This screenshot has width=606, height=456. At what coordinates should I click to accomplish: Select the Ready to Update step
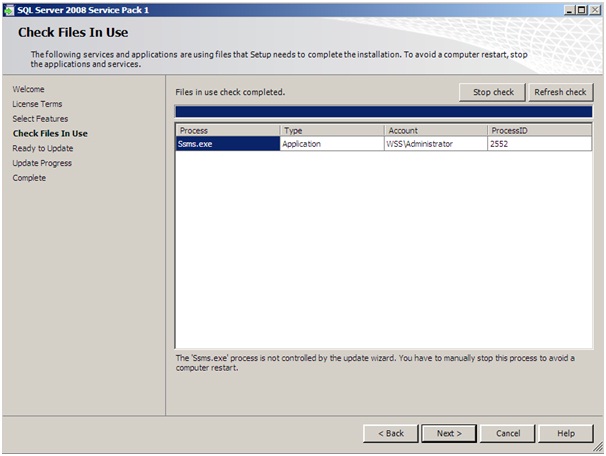coord(43,148)
